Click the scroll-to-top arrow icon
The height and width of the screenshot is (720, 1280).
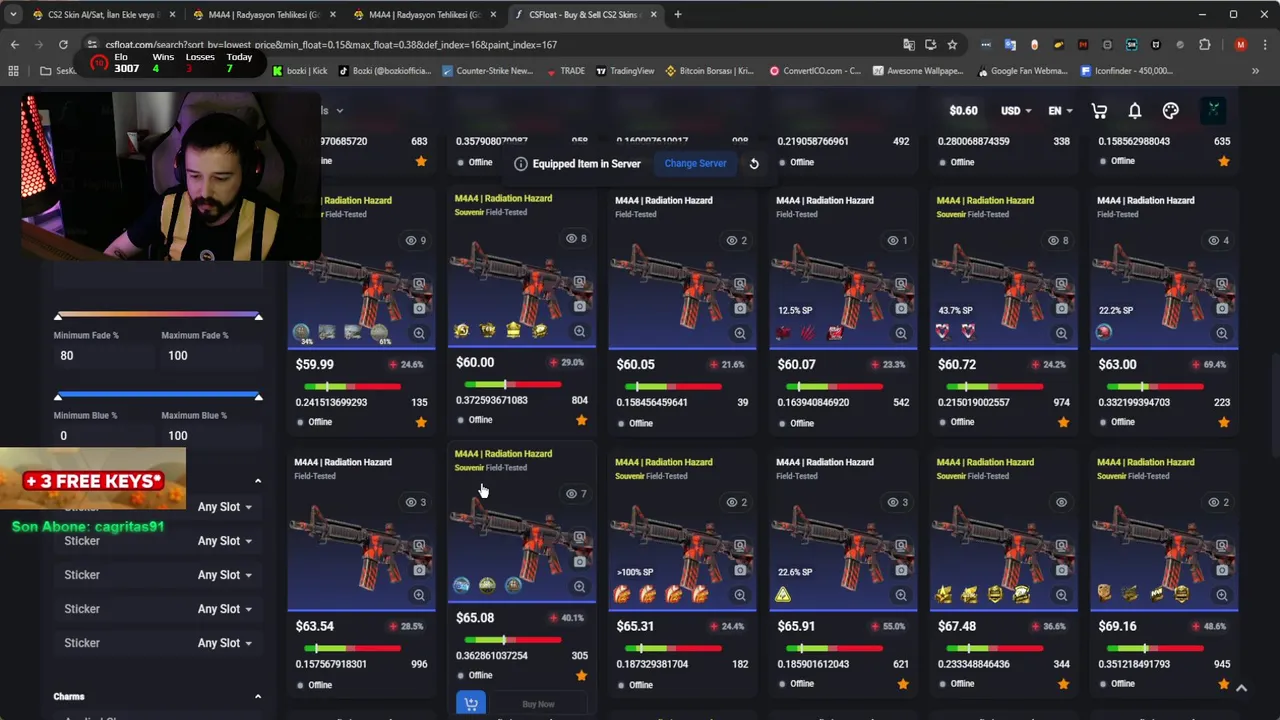1241,688
